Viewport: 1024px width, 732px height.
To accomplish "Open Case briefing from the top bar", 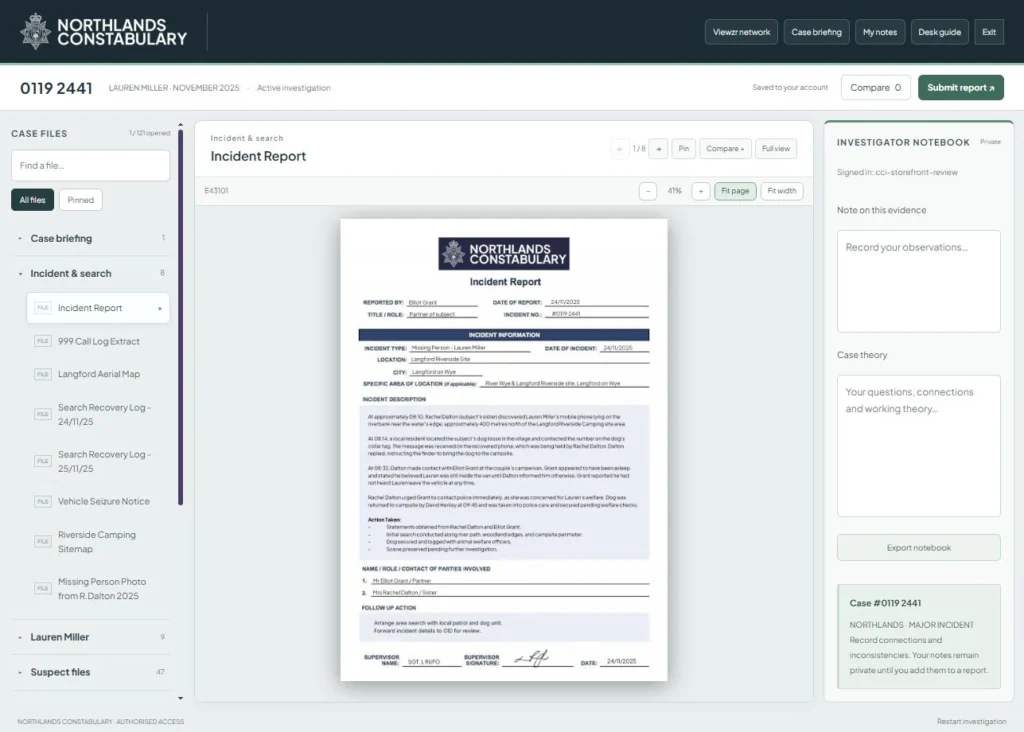I will (x=816, y=32).
